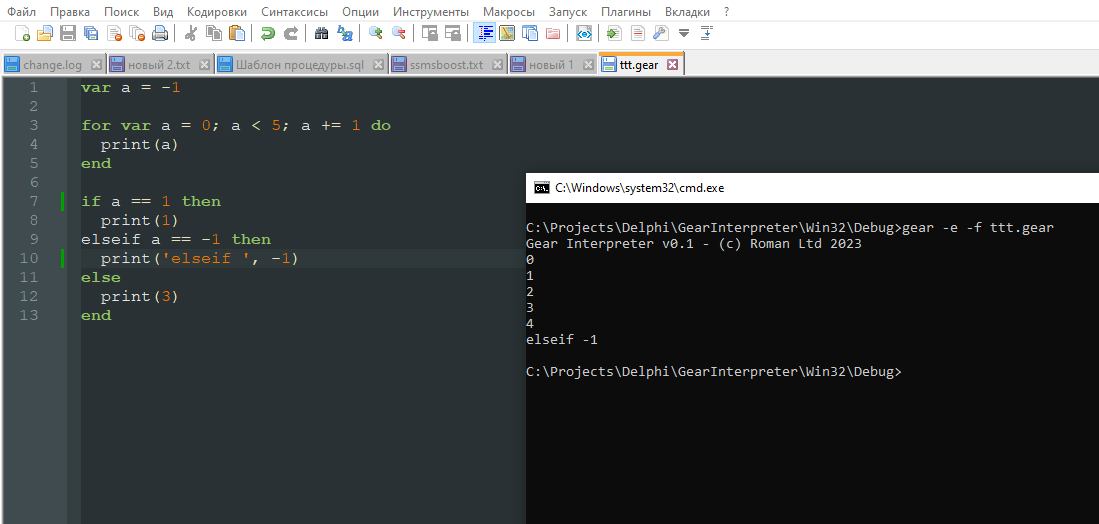Click the cmd.exe window title bar
The image size is (1099, 524).
tap(800, 187)
